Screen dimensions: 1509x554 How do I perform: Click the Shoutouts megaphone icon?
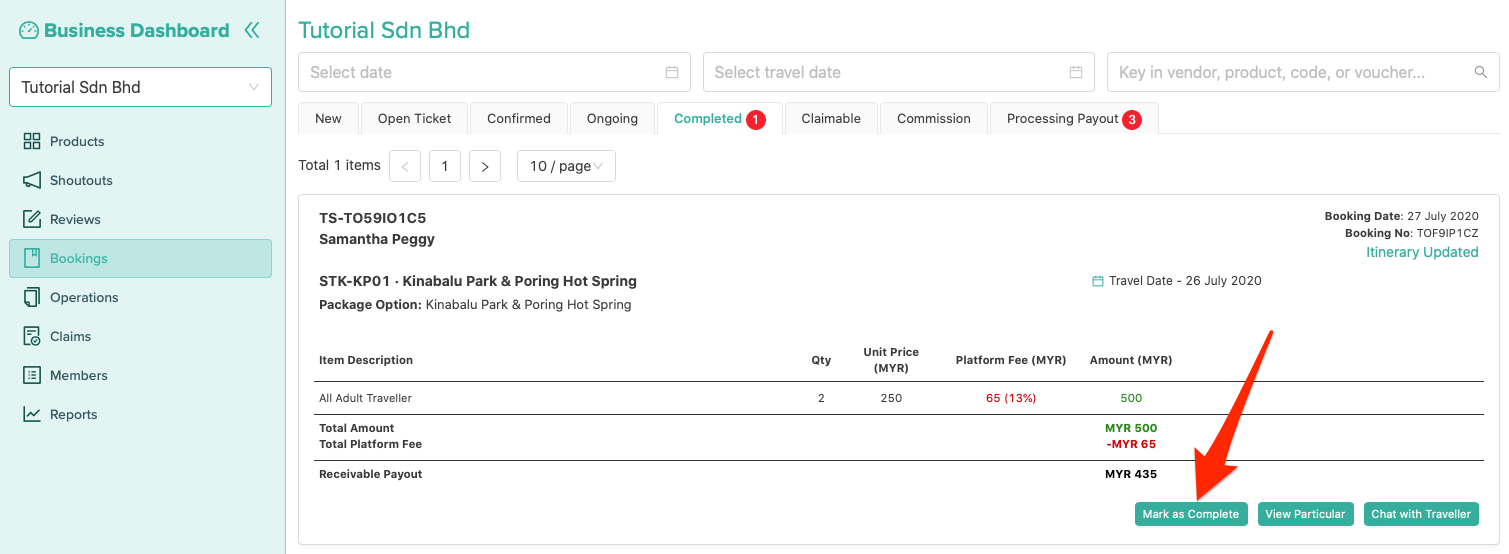(x=32, y=180)
